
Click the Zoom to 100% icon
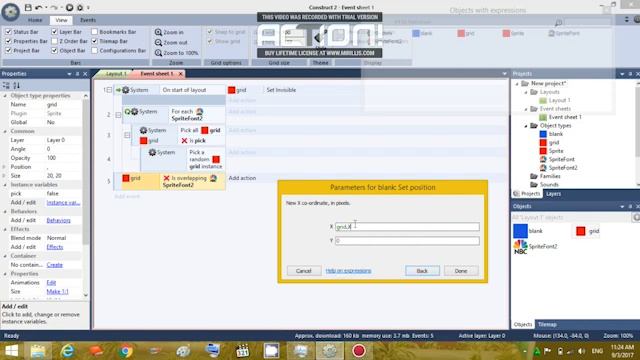[158, 53]
